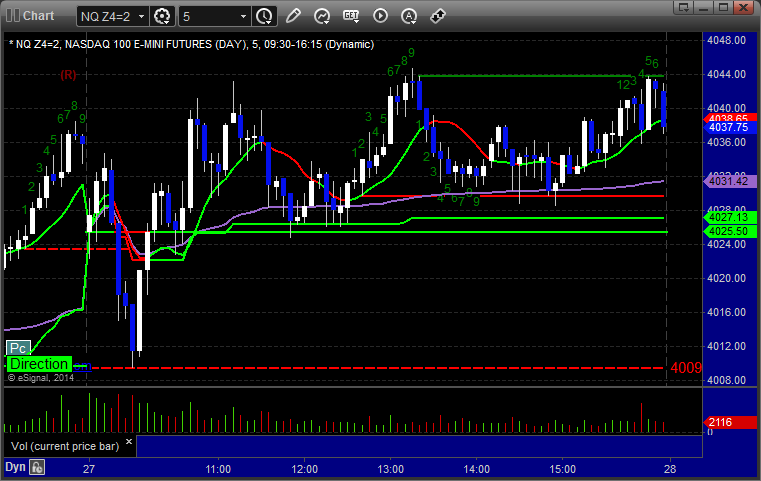Click the eSignal, 2014 copyright text
This screenshot has width=761, height=481.
pyautogui.click(x=41, y=378)
